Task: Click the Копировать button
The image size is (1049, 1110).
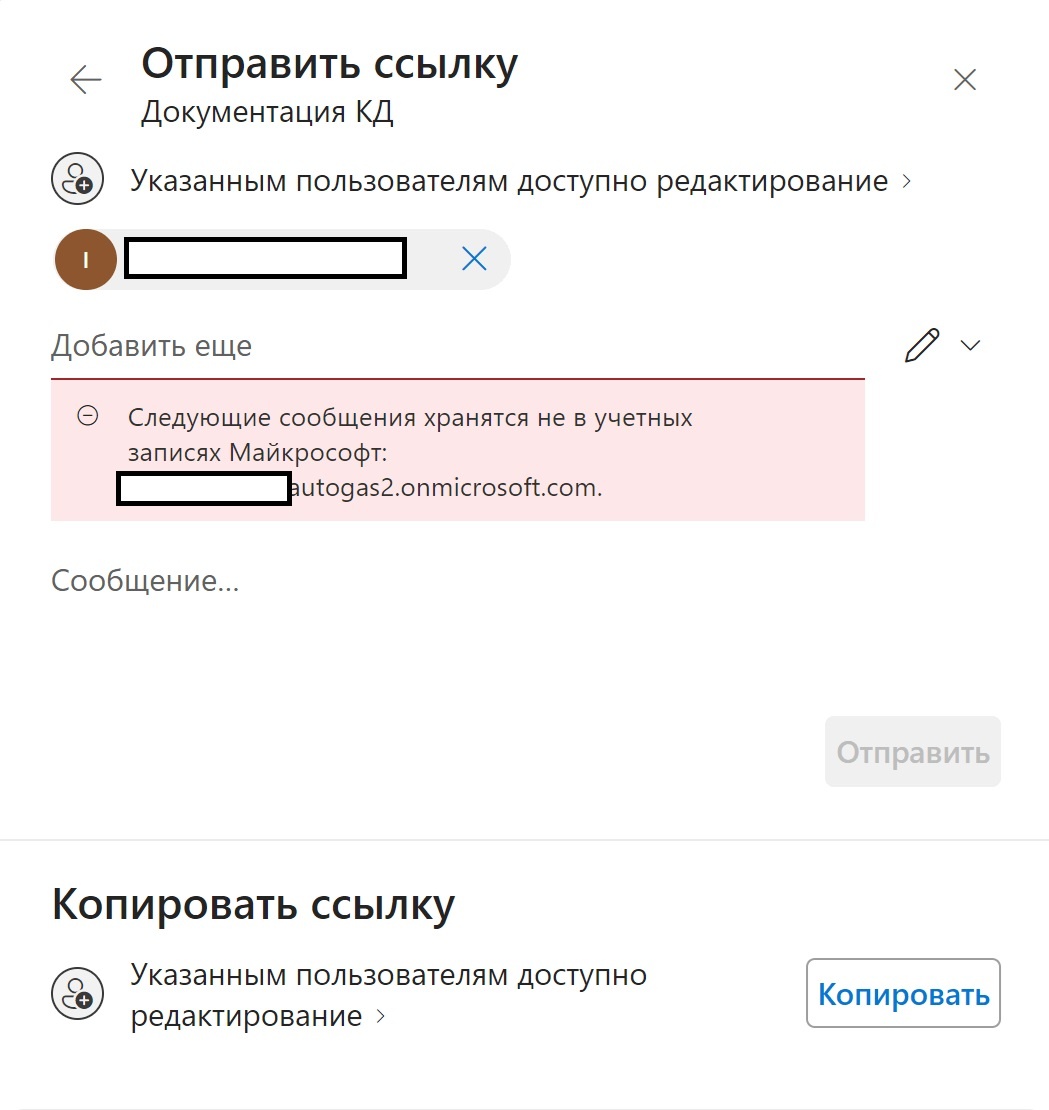Action: tap(903, 993)
